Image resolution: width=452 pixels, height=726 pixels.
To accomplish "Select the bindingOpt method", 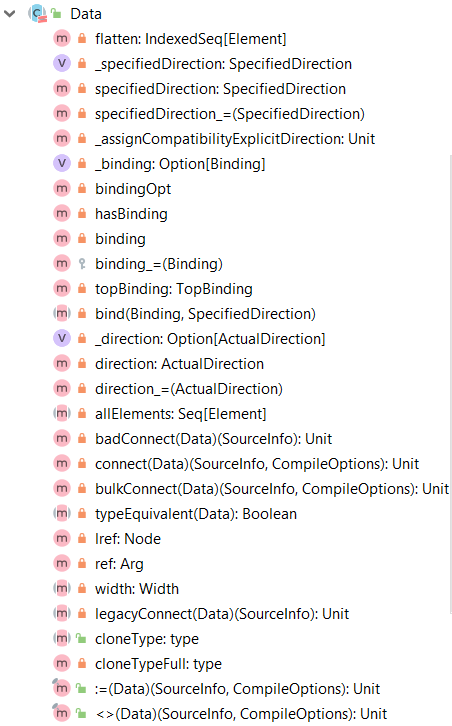I will [133, 189].
